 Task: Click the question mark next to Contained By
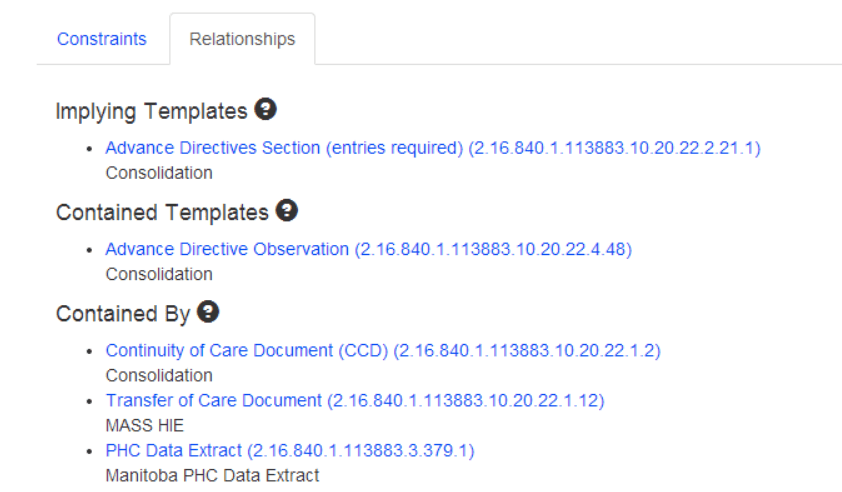tap(208, 312)
